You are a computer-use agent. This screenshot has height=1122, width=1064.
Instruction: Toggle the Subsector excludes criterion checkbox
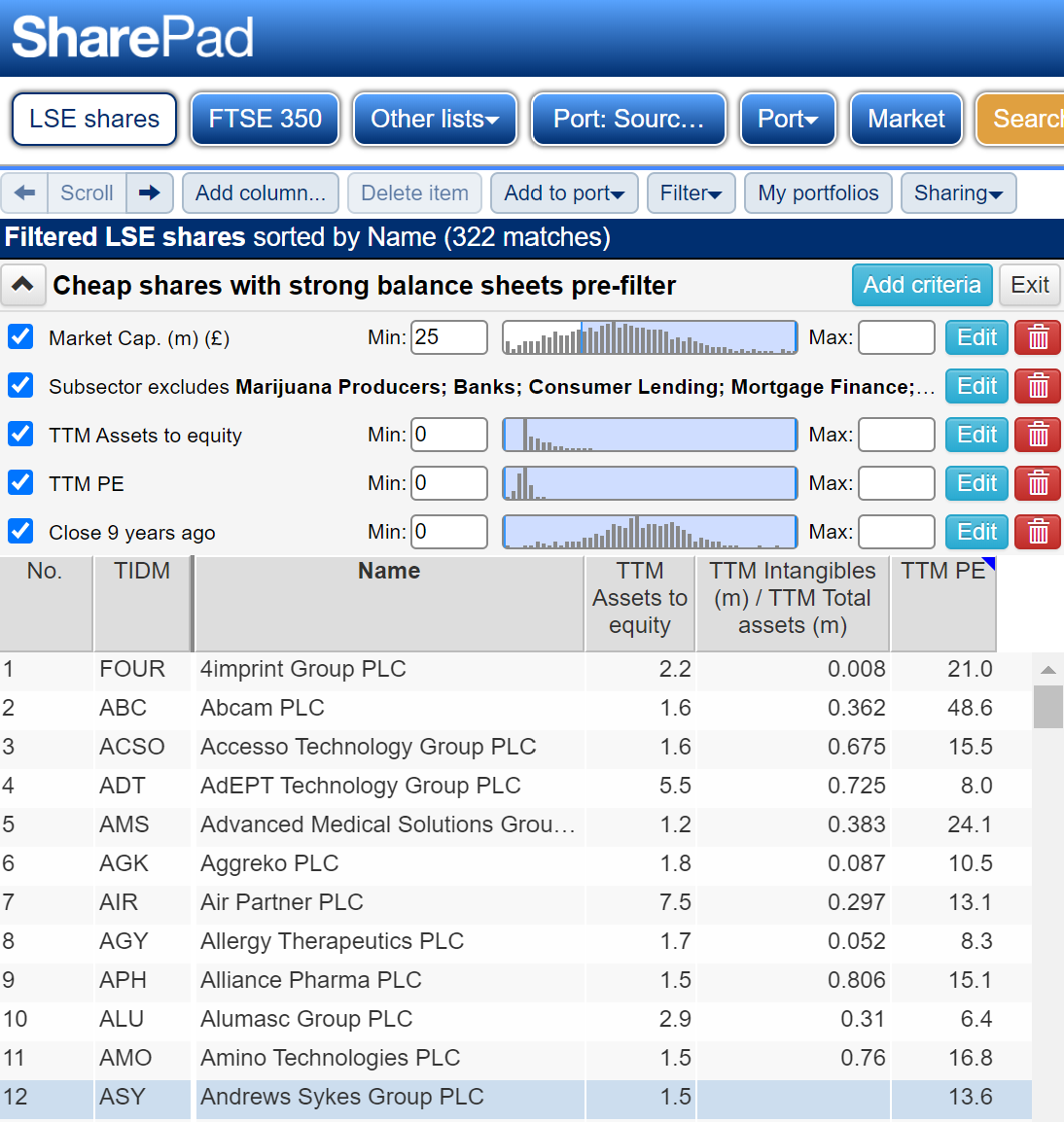tap(20, 386)
